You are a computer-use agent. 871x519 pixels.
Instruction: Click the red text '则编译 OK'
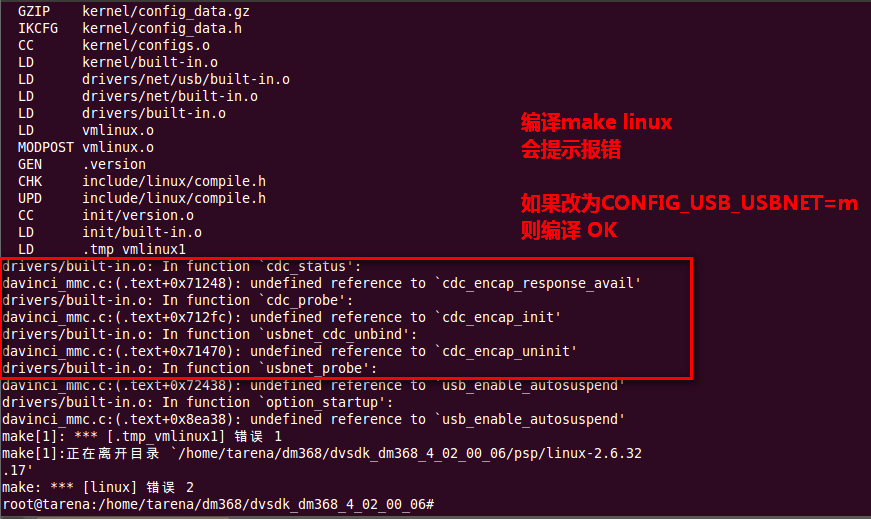(569, 230)
